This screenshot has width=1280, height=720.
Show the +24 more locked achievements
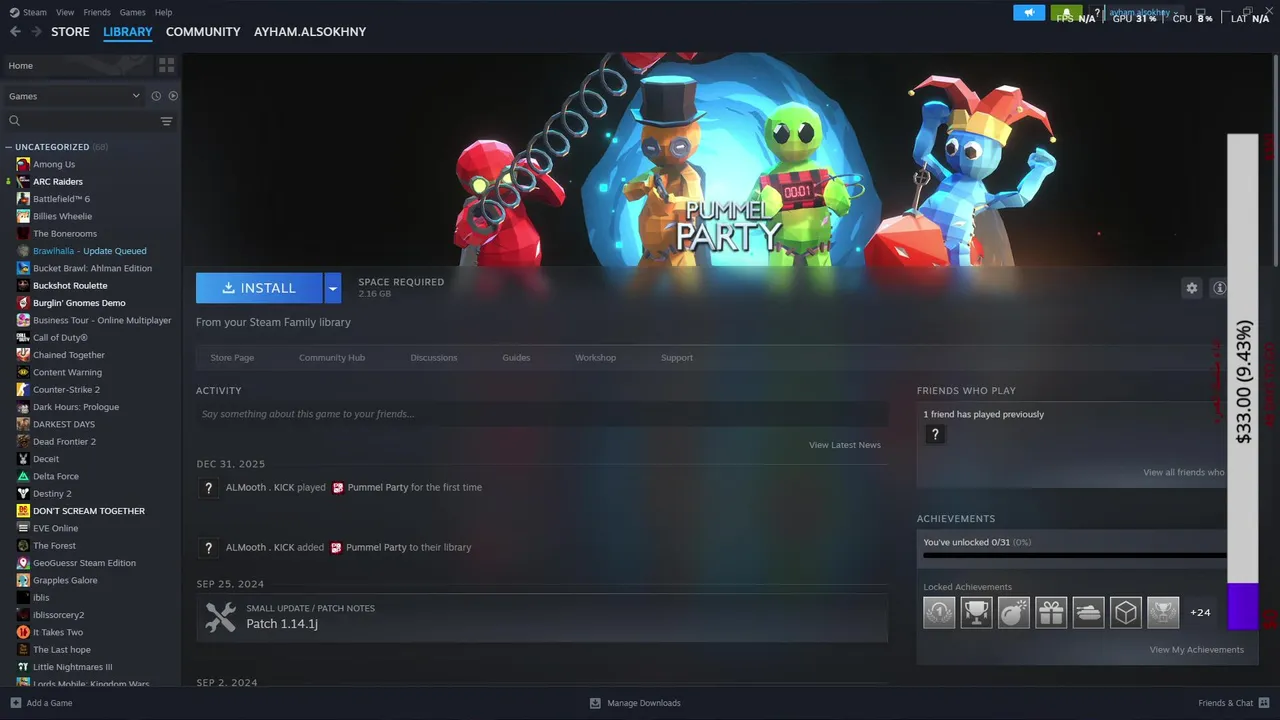[1200, 612]
